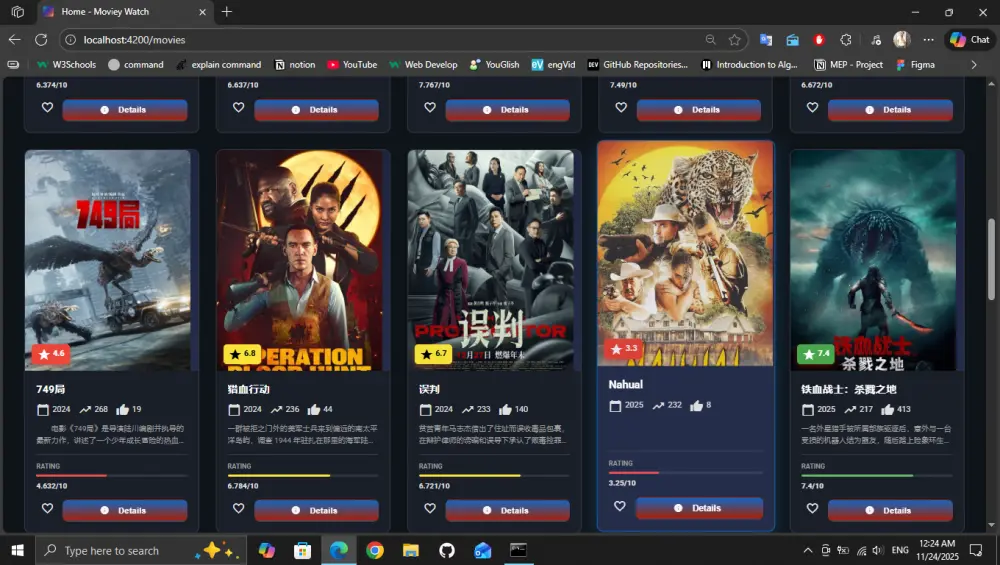
Task: Open the W3Schools bookmark
Action: 66,64
